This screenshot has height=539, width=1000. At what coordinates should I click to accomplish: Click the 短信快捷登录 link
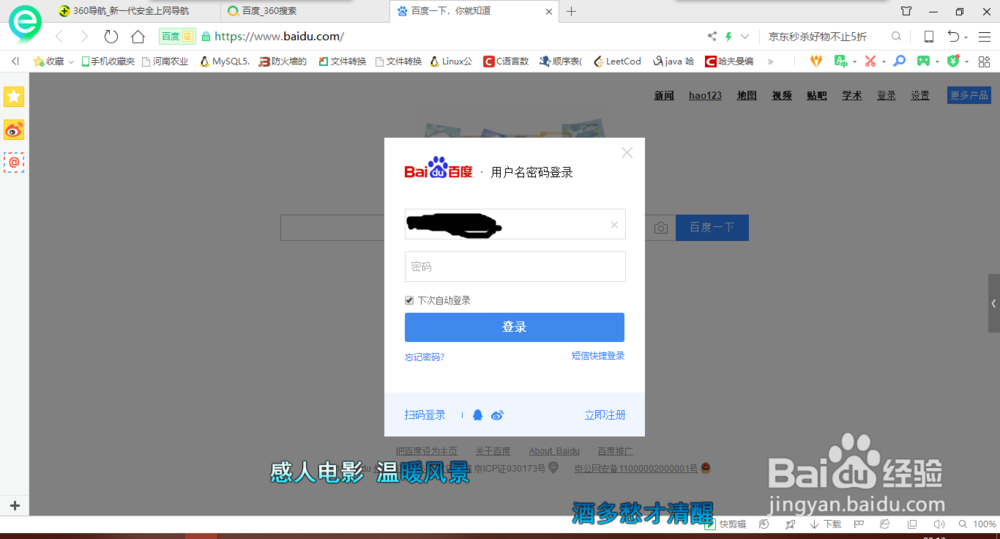(598, 356)
